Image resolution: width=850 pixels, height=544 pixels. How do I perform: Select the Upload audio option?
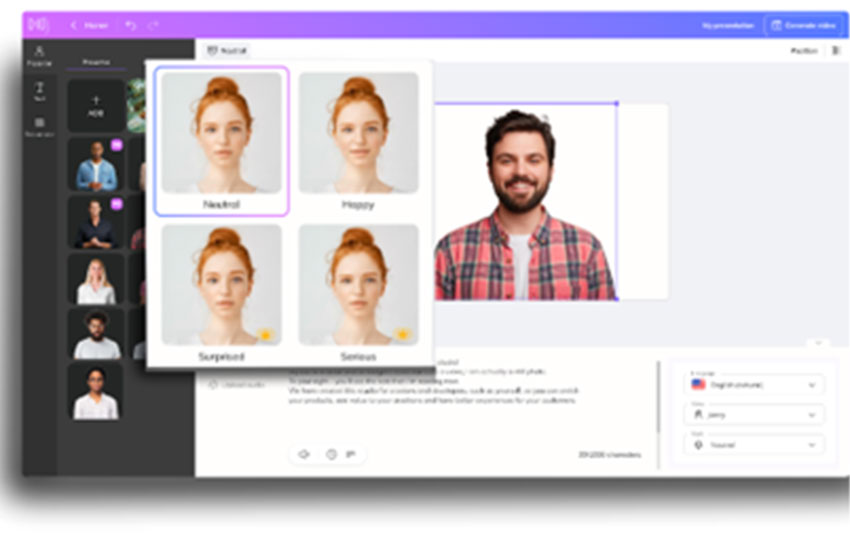pos(237,385)
